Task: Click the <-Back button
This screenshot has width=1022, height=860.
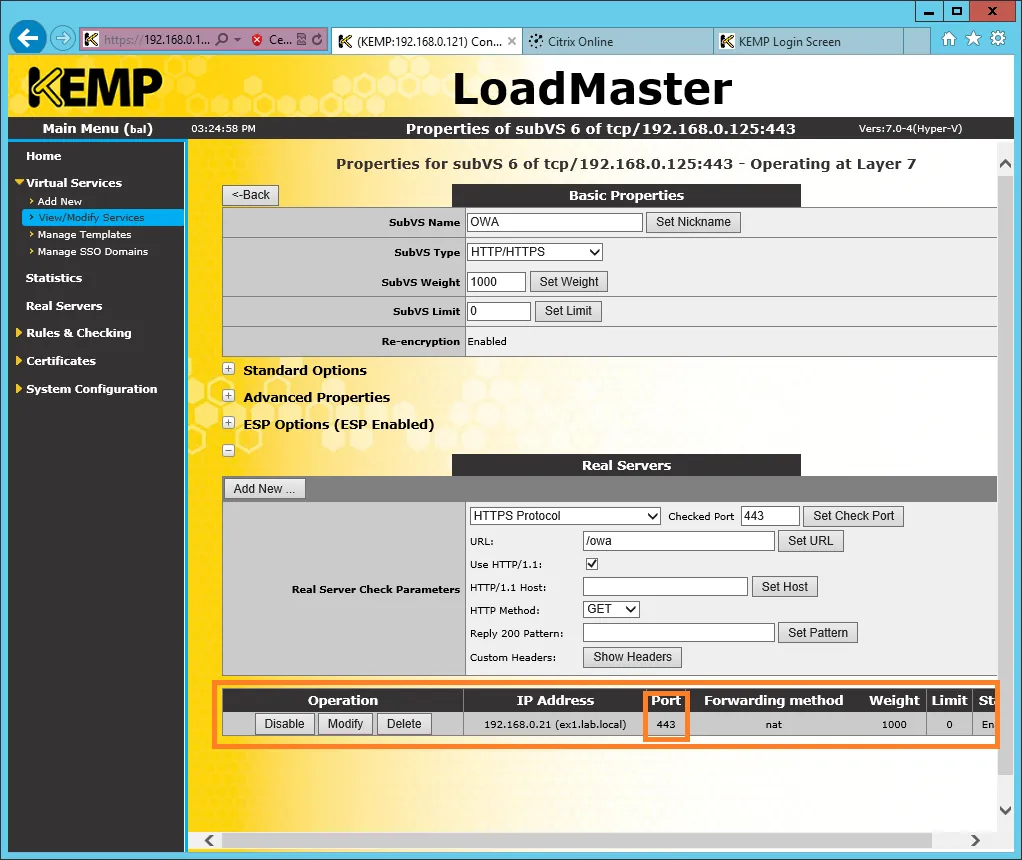Action: click(250, 195)
